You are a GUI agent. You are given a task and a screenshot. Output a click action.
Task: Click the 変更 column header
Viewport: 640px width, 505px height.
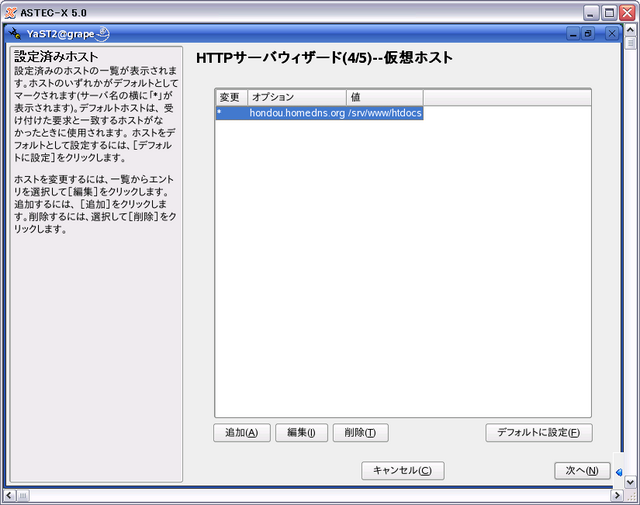(x=231, y=98)
